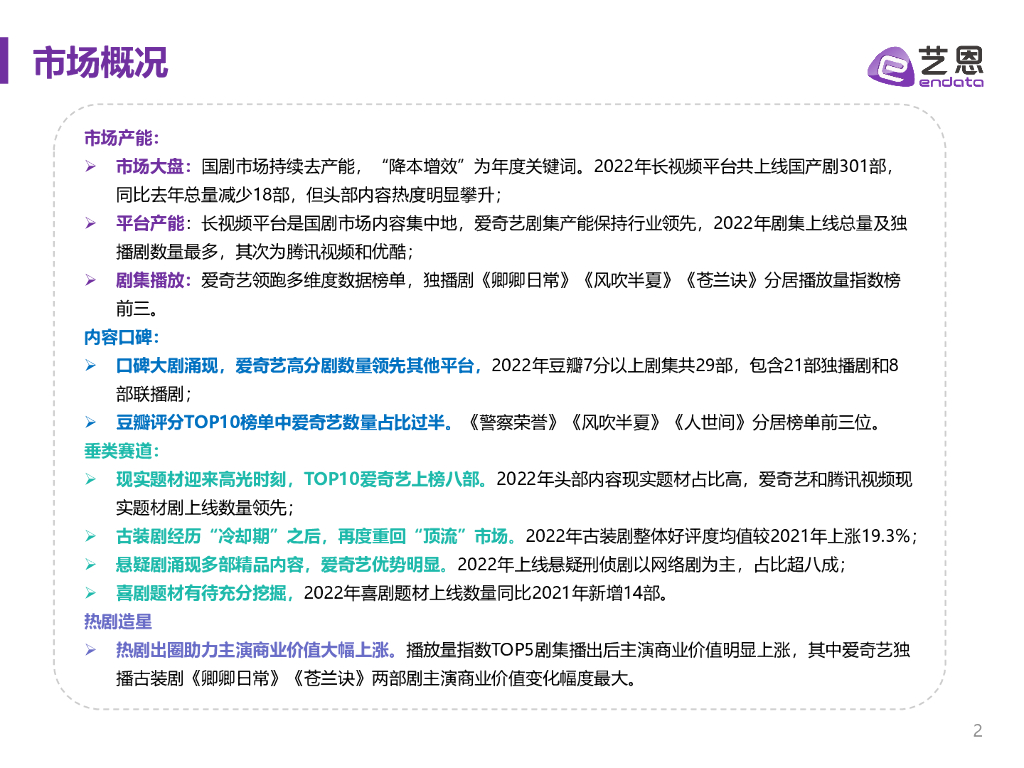The image size is (1024, 768).
Task: Click text 2022年古装剧整体好评度均值较2021年上涨19.3%
Action: point(718,536)
